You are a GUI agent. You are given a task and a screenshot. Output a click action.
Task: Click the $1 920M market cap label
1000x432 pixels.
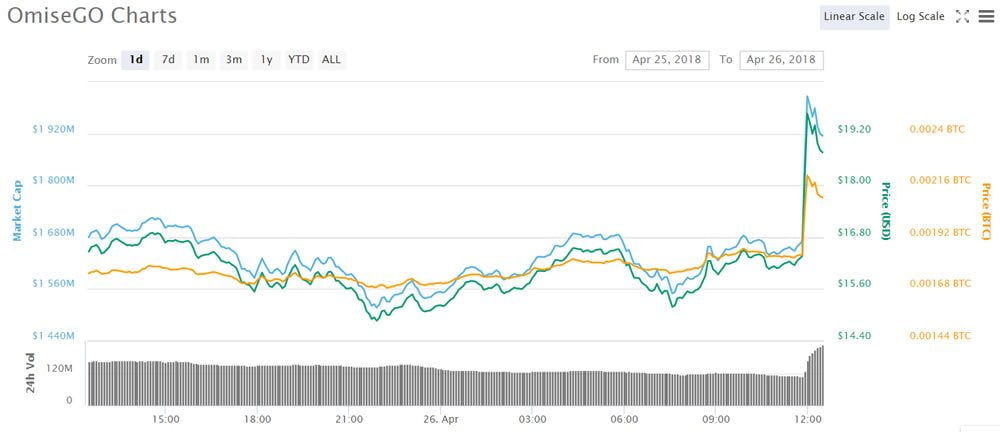click(x=54, y=129)
